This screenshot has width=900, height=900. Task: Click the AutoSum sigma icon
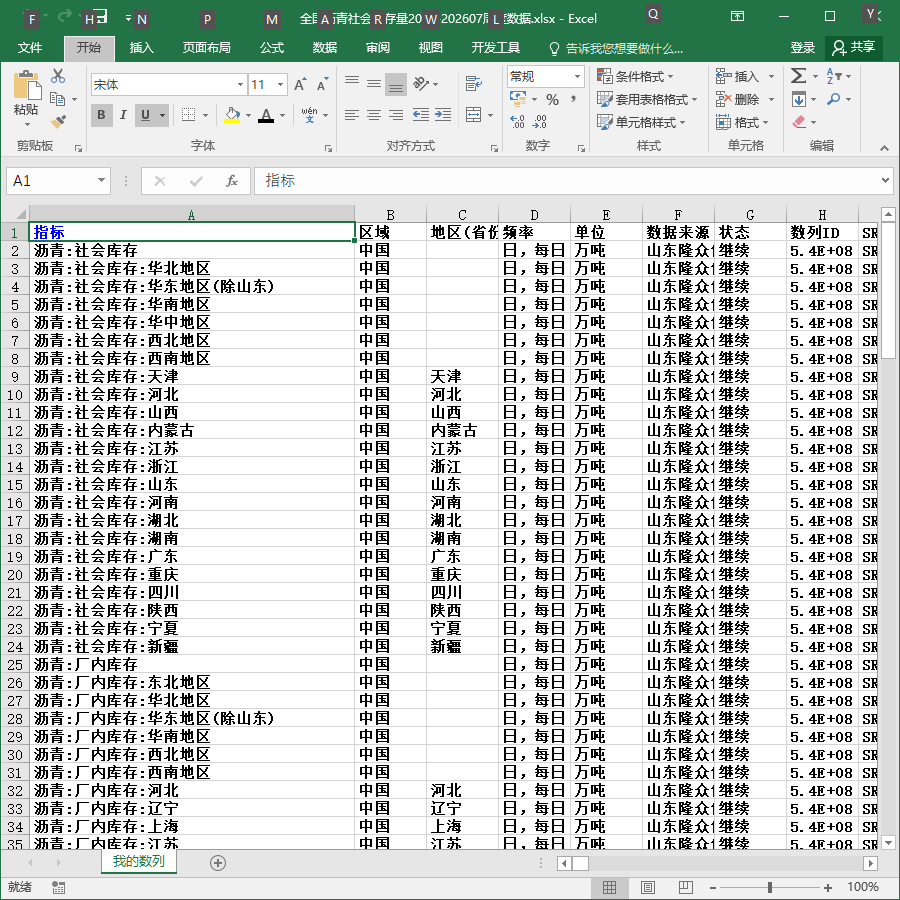(x=798, y=76)
